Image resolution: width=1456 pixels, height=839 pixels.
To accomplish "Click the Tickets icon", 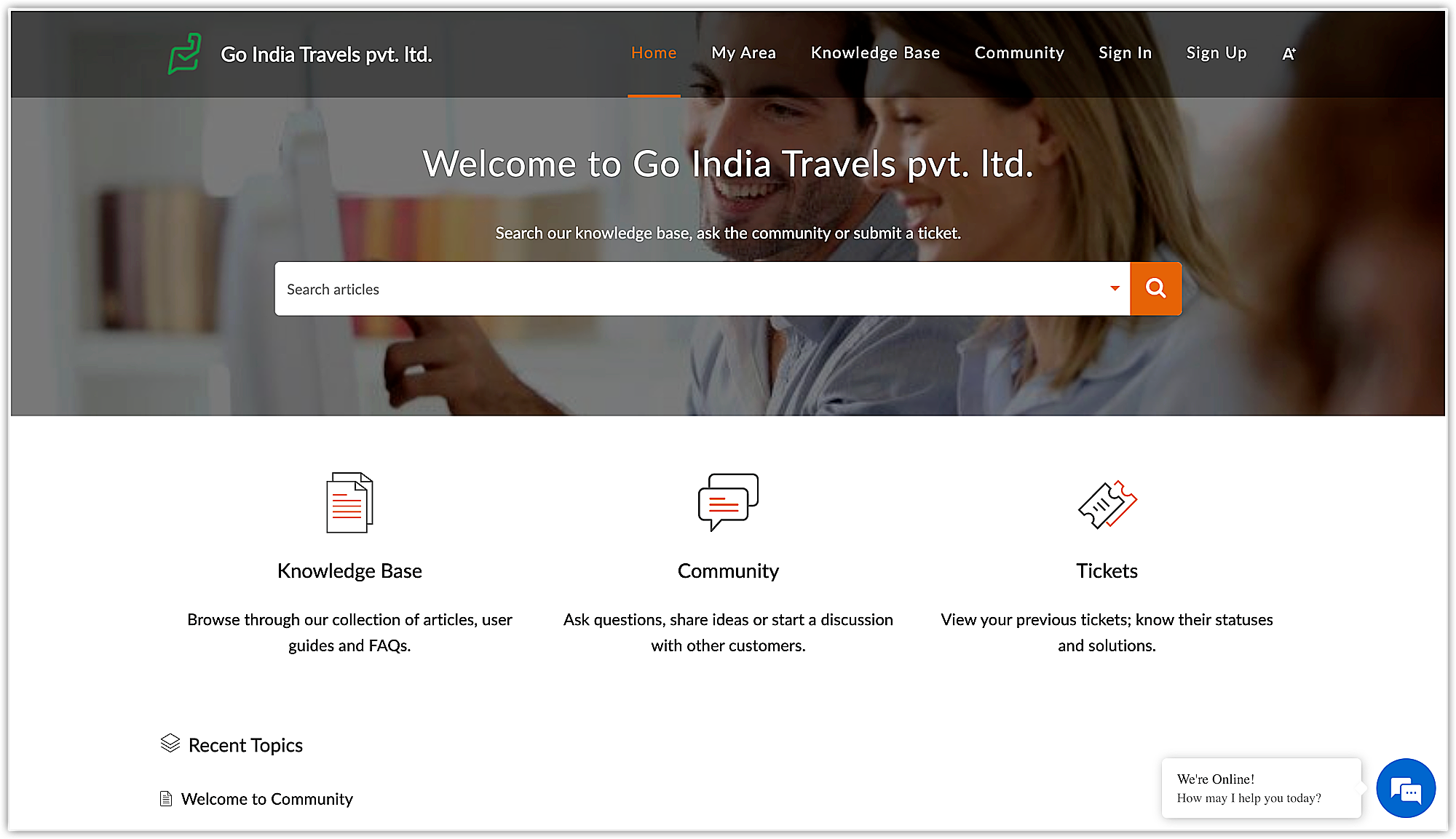I will (1107, 504).
